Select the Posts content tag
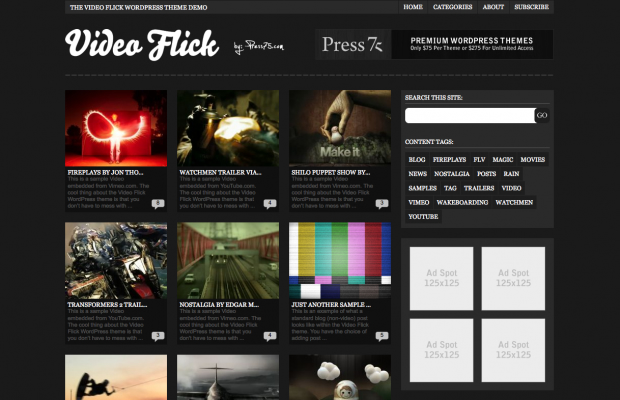 point(486,174)
